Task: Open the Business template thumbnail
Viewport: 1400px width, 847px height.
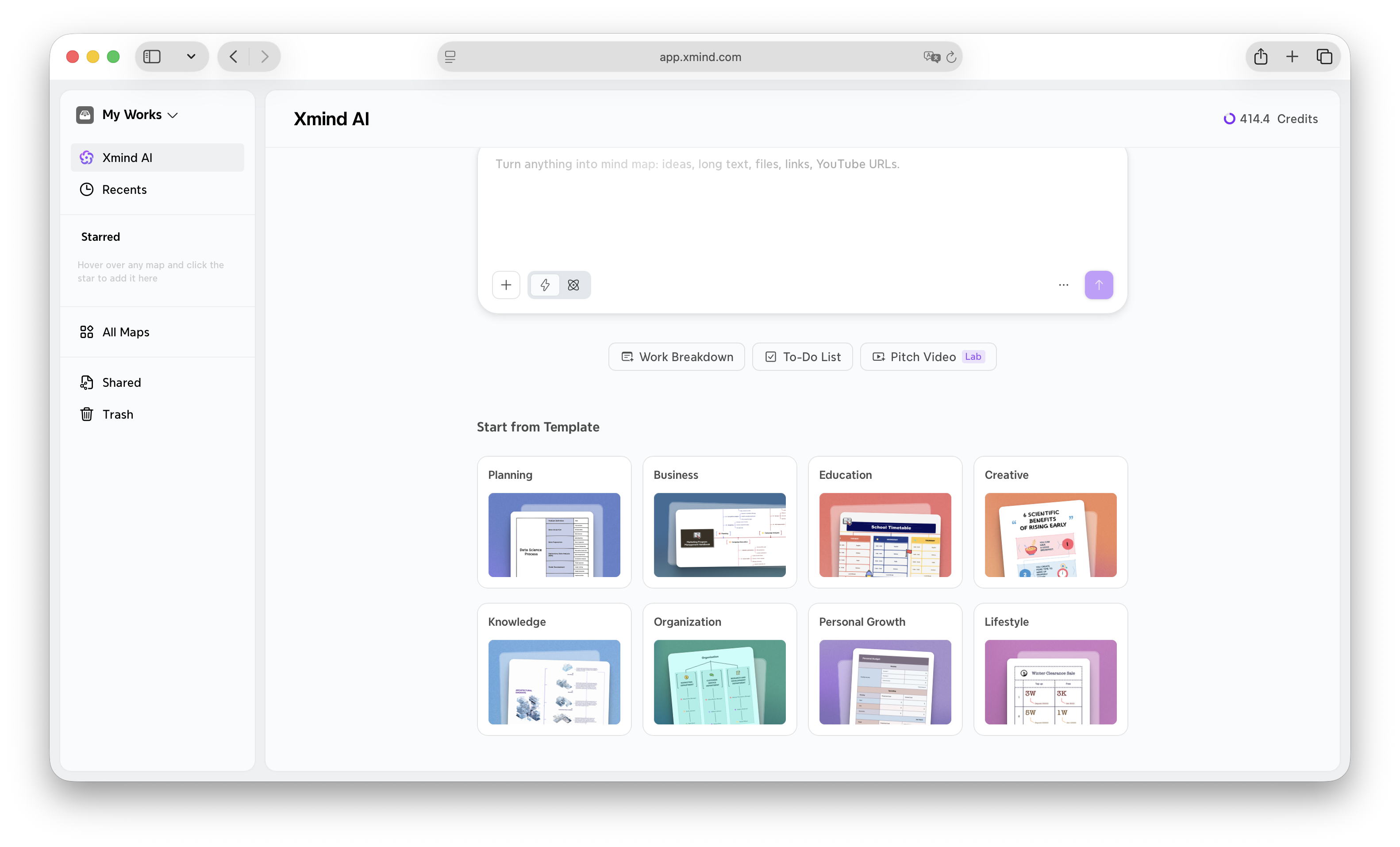Action: (719, 535)
